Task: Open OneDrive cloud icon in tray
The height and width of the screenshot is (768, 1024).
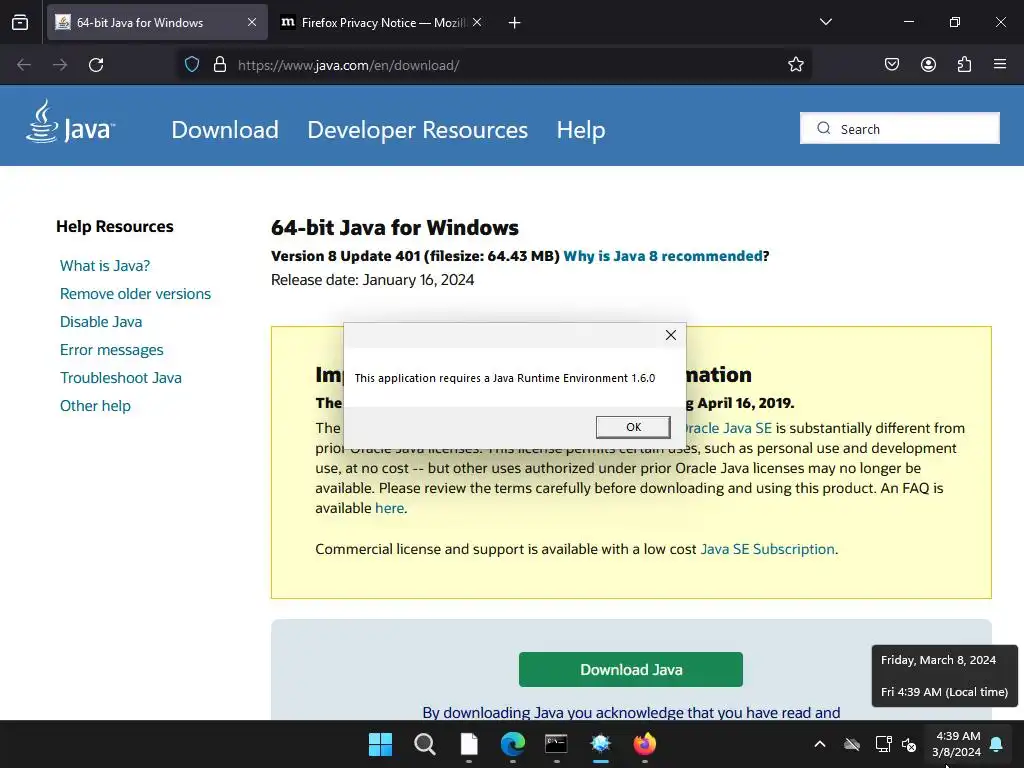Action: point(852,744)
